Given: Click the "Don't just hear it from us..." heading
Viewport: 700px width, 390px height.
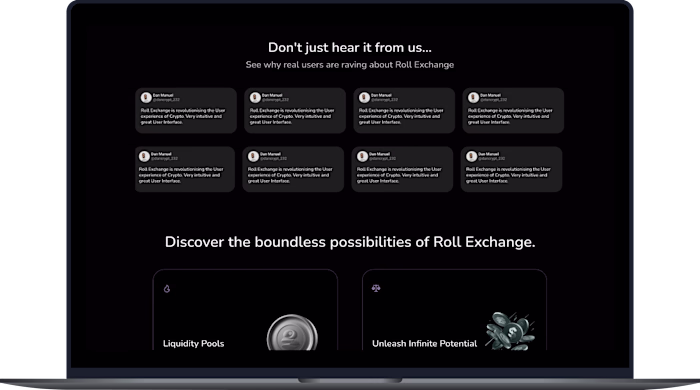Looking at the screenshot, I should (350, 47).
